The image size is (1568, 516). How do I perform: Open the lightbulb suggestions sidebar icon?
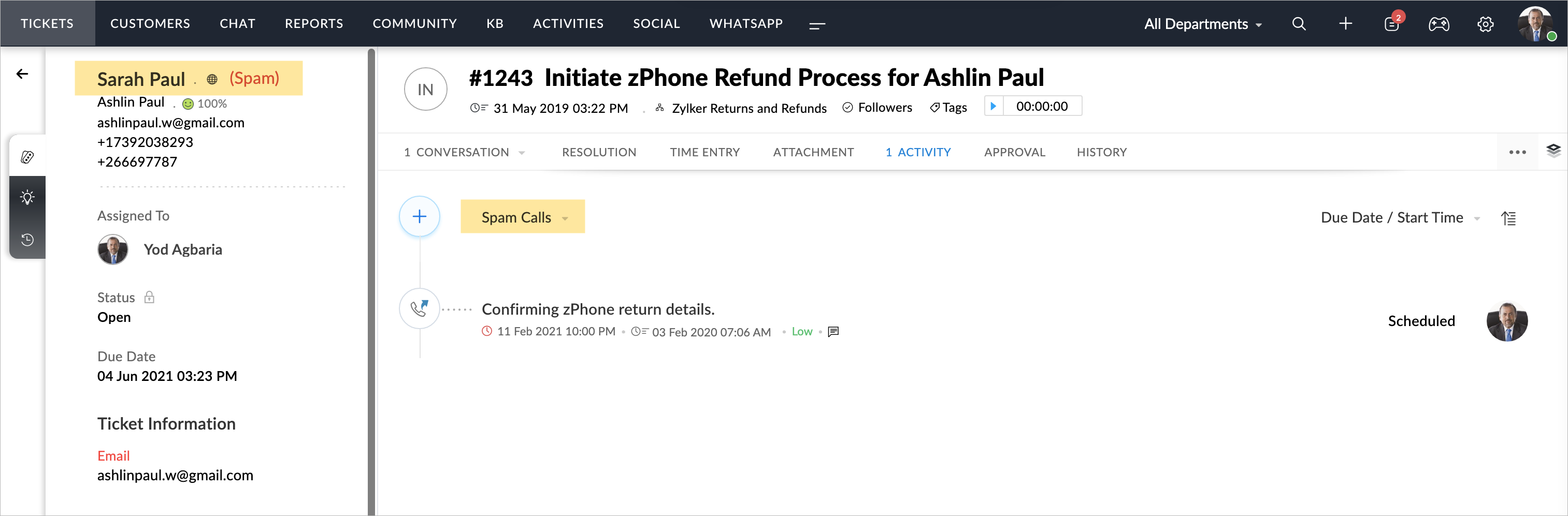coord(27,197)
